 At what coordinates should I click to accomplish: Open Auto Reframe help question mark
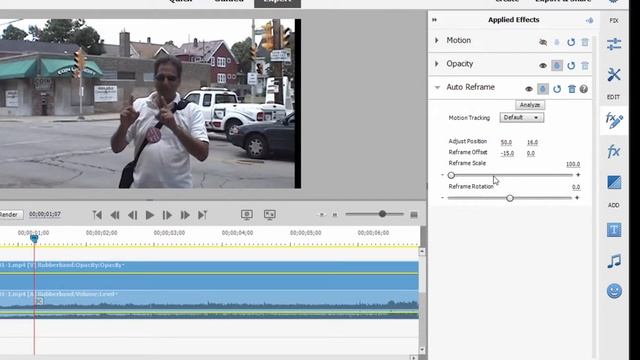(x=584, y=89)
